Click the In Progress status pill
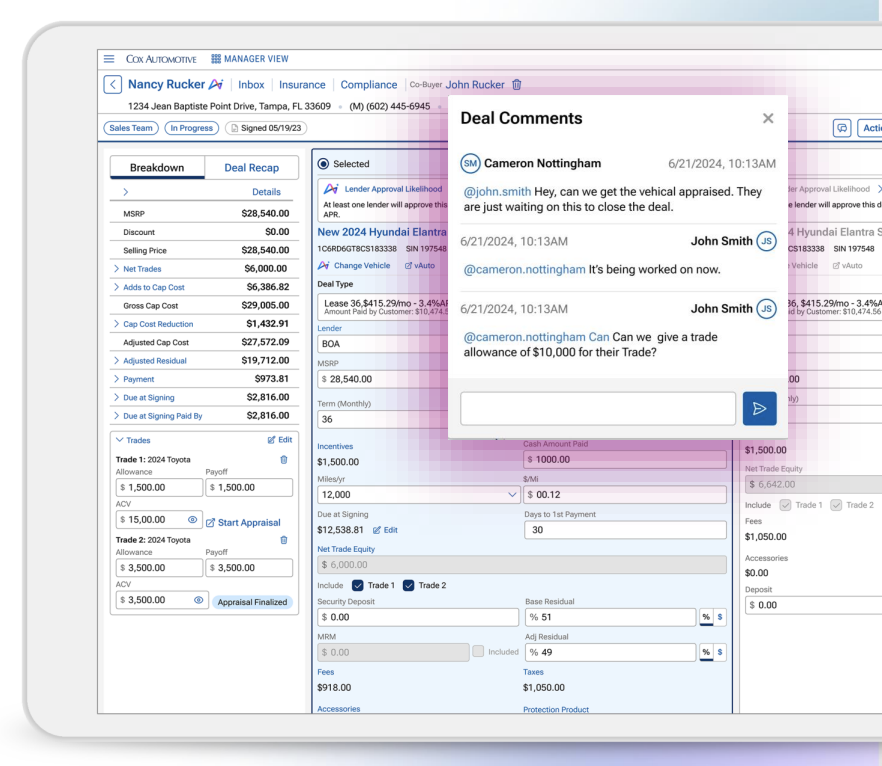882x766 pixels. pos(191,128)
